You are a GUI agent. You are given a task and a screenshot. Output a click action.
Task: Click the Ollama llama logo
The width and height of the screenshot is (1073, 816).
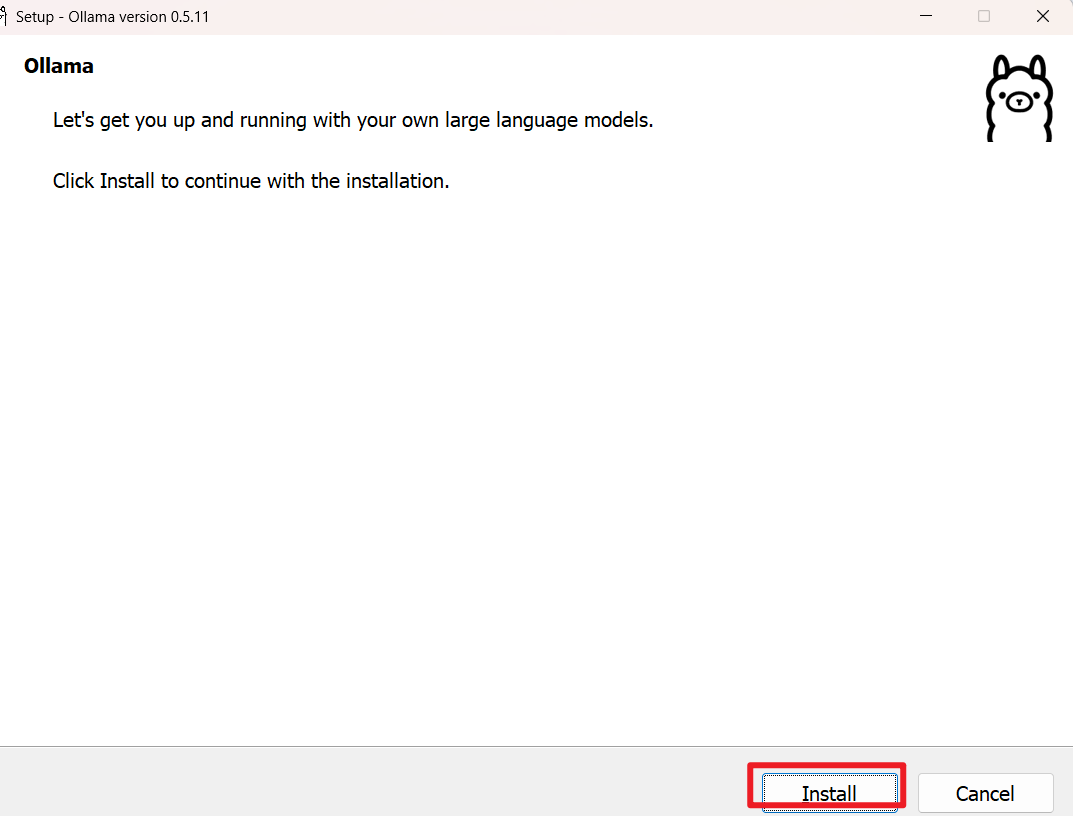point(1019,99)
